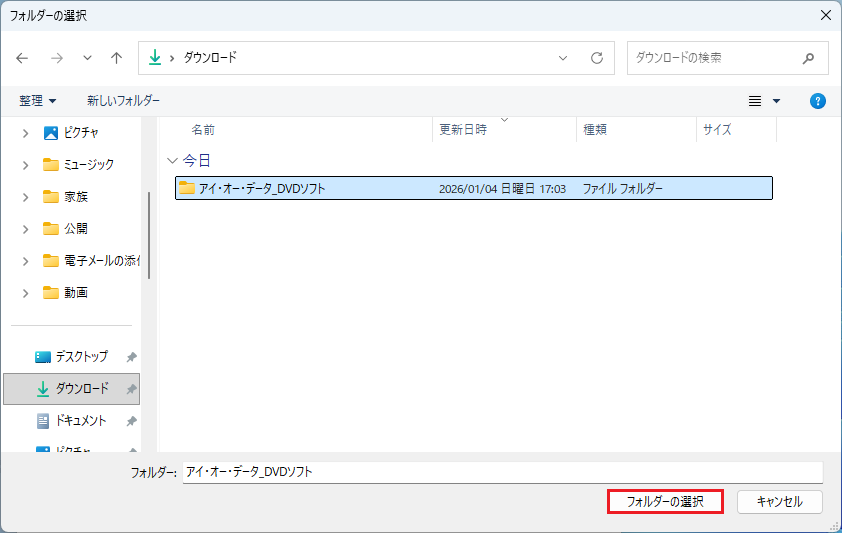Open the 整理 menu

[38, 101]
